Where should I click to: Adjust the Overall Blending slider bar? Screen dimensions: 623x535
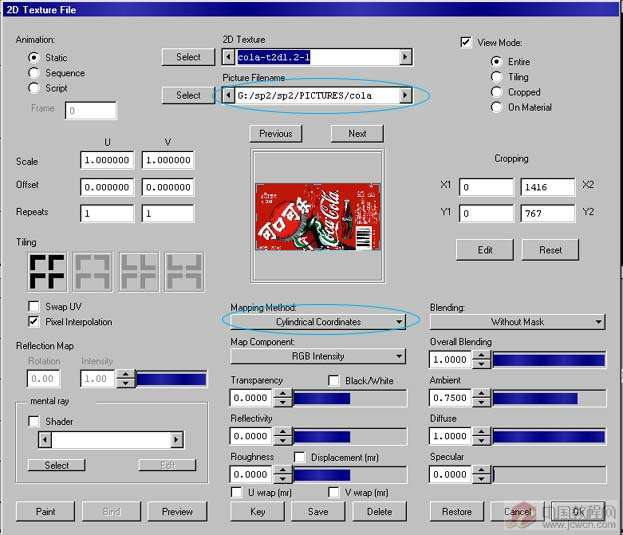[549, 360]
